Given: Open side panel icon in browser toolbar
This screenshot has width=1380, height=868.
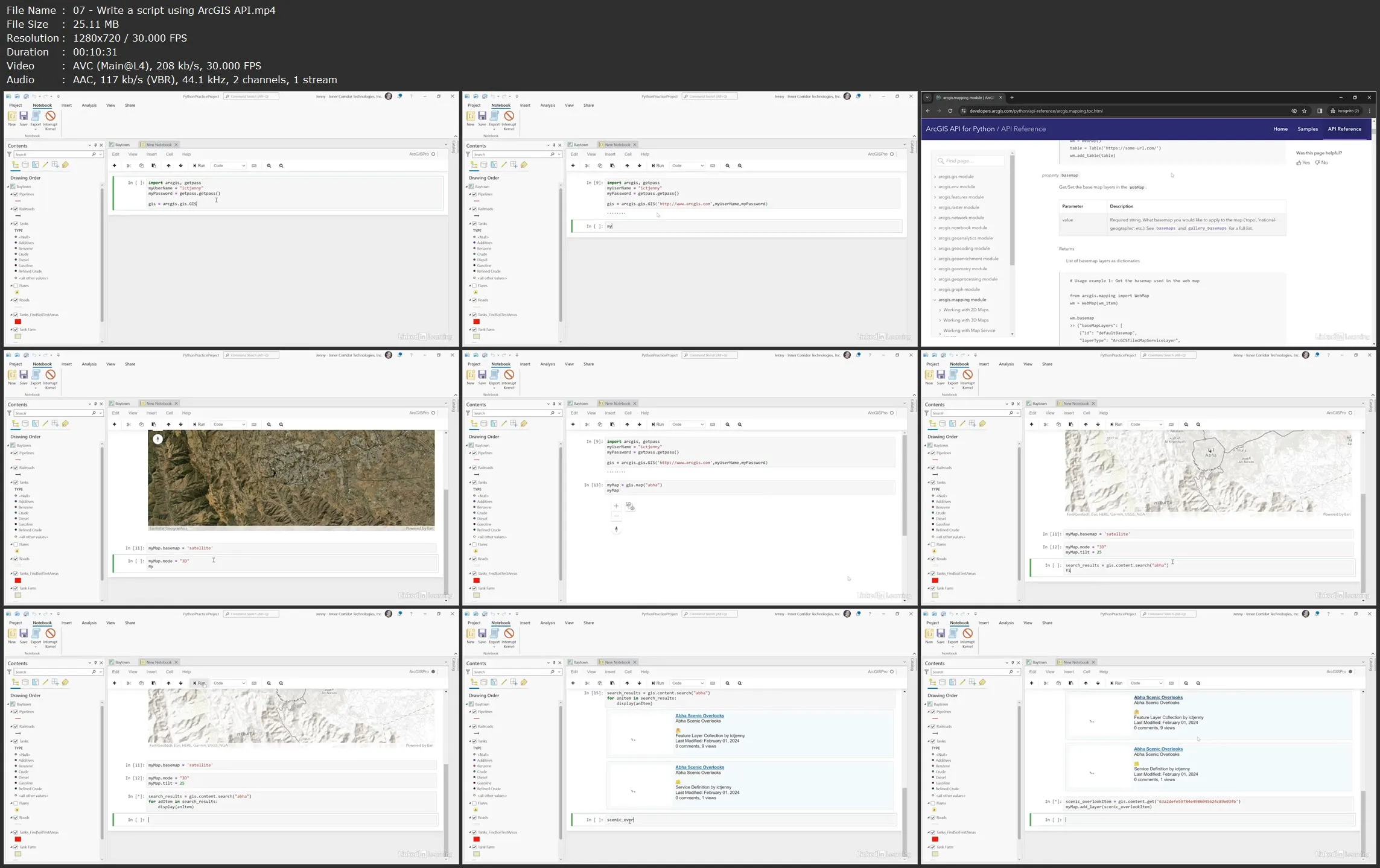Looking at the screenshot, I should click(x=1320, y=111).
